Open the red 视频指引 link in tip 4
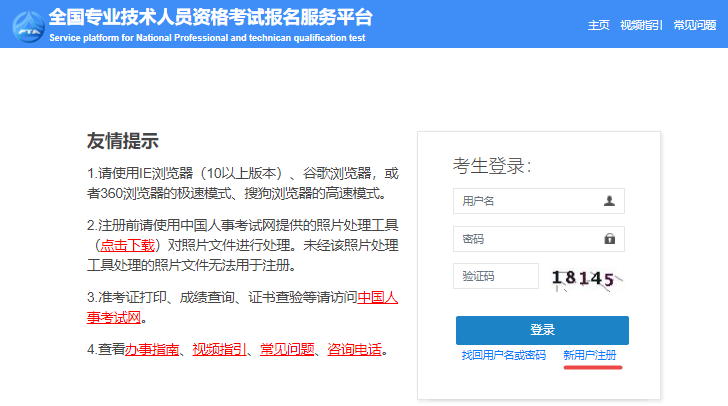The height and width of the screenshot is (406, 728). point(219,350)
